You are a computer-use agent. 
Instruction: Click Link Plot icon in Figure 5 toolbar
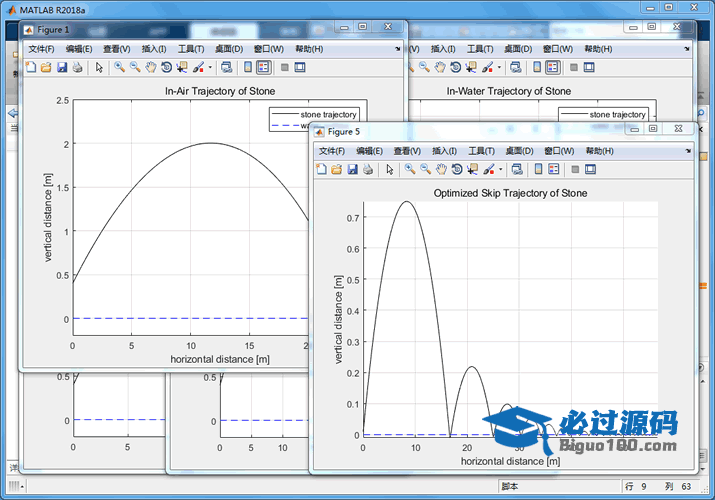point(517,170)
